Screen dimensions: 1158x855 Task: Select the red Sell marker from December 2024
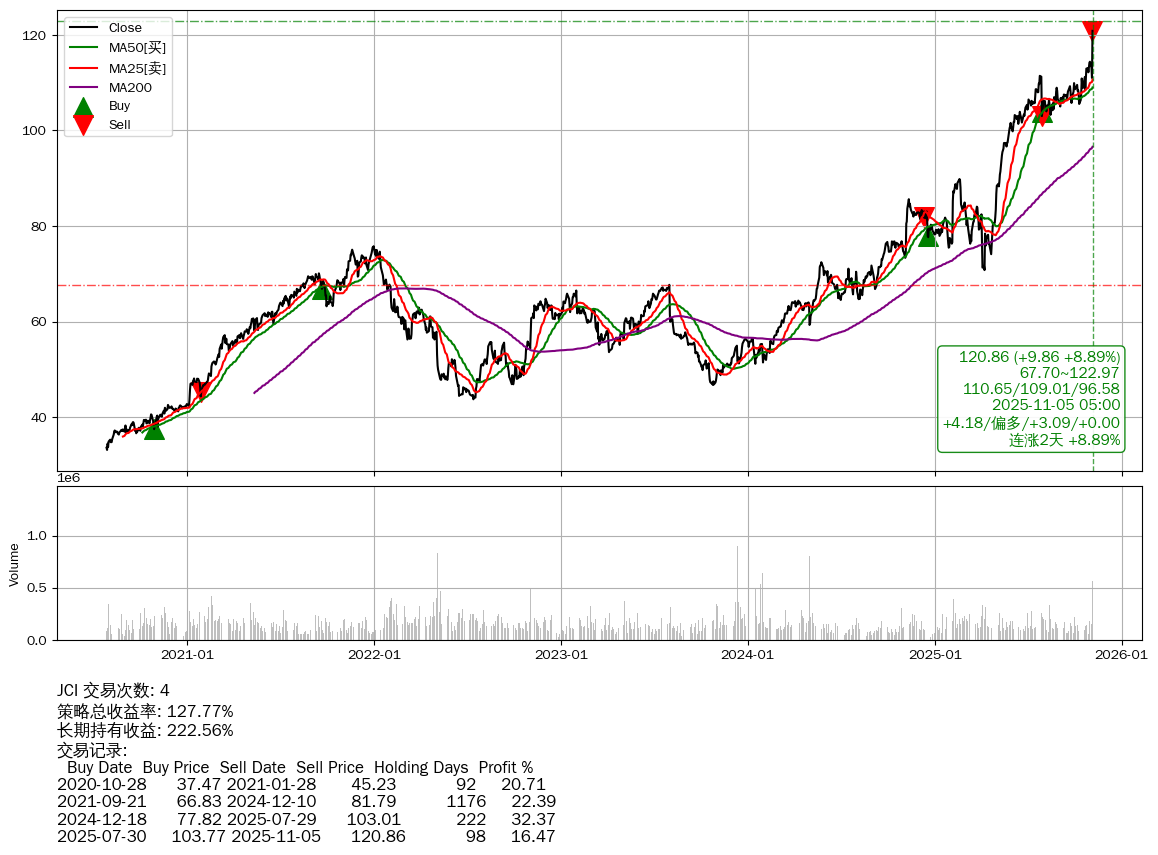pyautogui.click(x=925, y=217)
